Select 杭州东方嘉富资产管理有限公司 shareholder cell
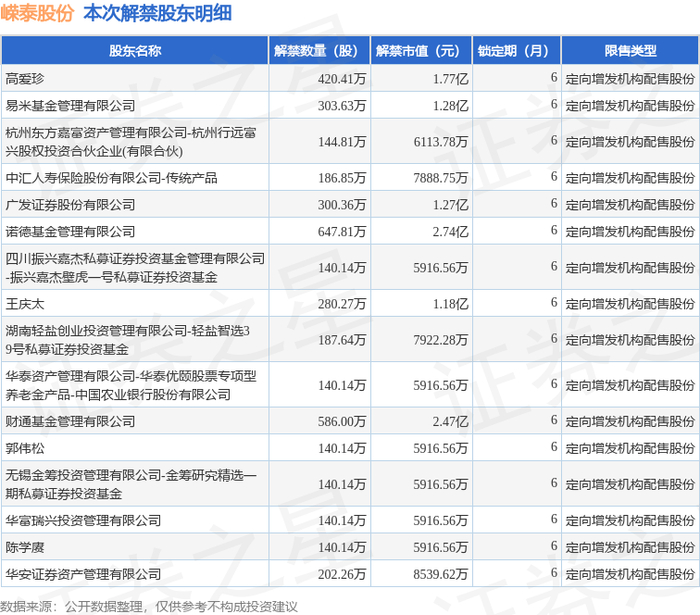 pyautogui.click(x=135, y=141)
